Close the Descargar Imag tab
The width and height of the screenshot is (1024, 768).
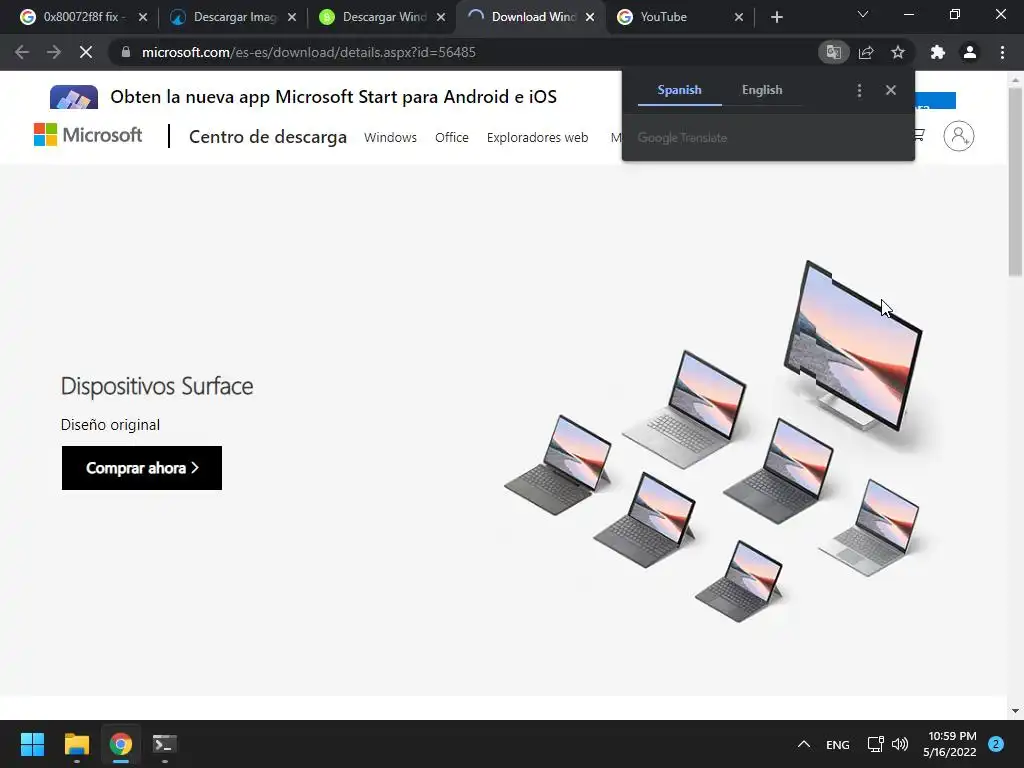(x=292, y=17)
